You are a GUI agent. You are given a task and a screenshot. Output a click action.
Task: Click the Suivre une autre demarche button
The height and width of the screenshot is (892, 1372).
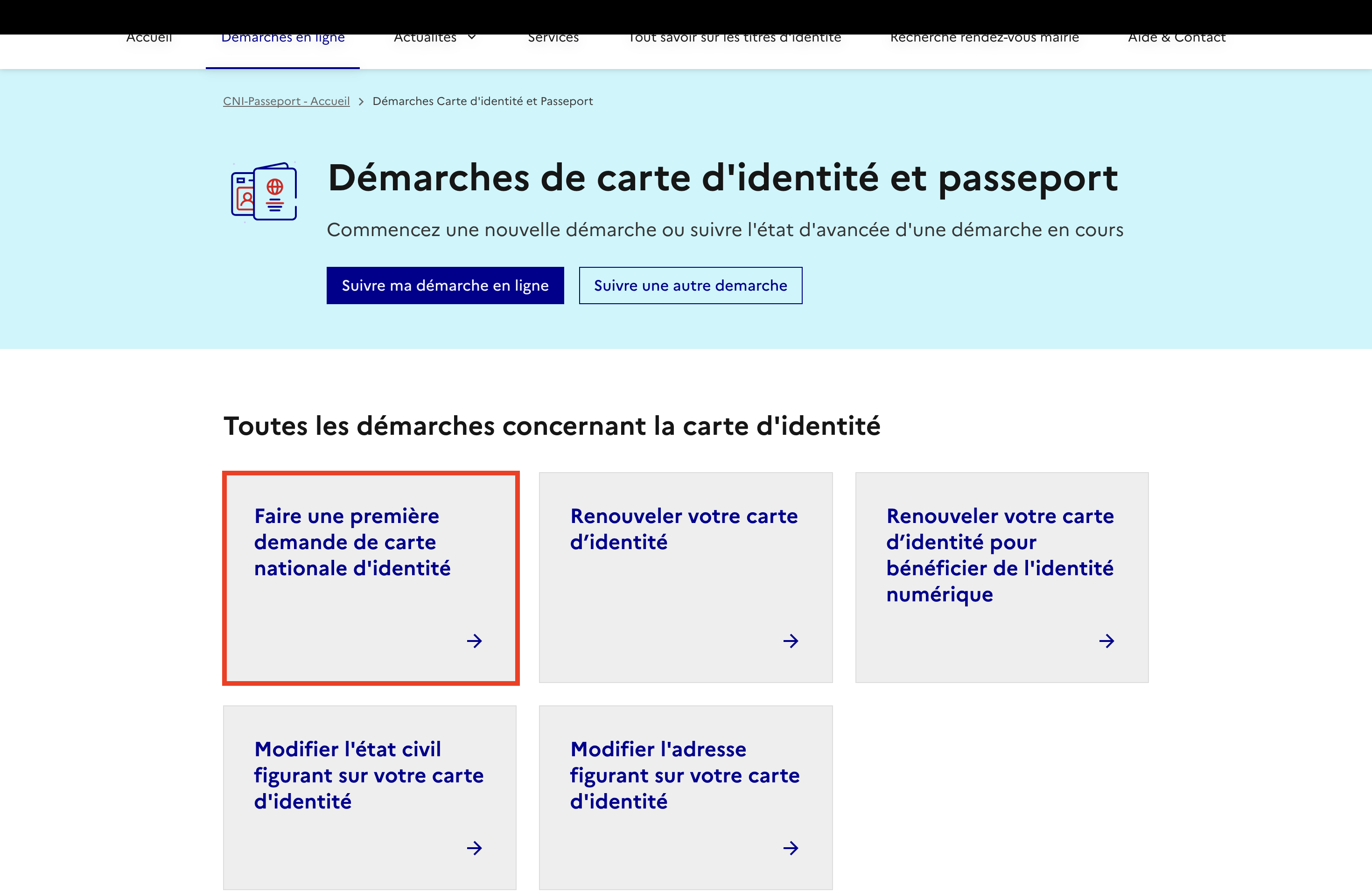690,285
